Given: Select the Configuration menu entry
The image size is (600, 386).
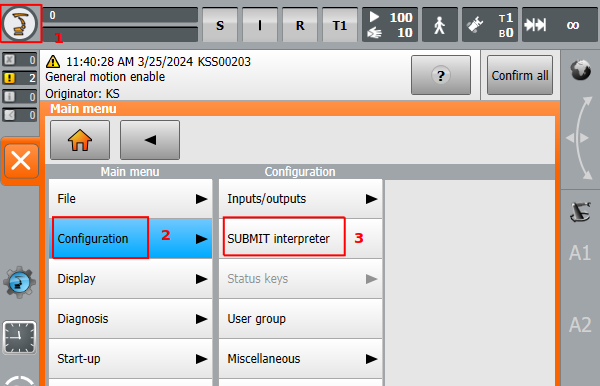Looking at the screenshot, I should tap(130, 238).
